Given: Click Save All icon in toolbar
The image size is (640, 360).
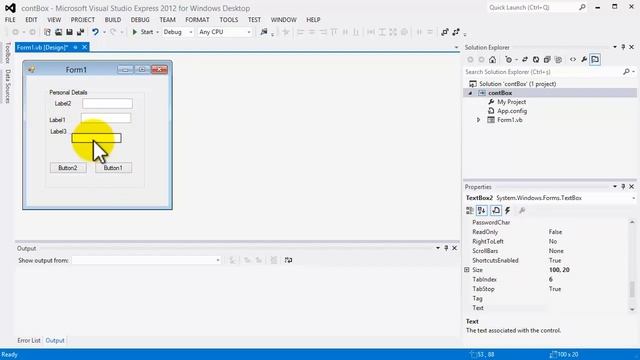Looking at the screenshot, I should 80,32.
